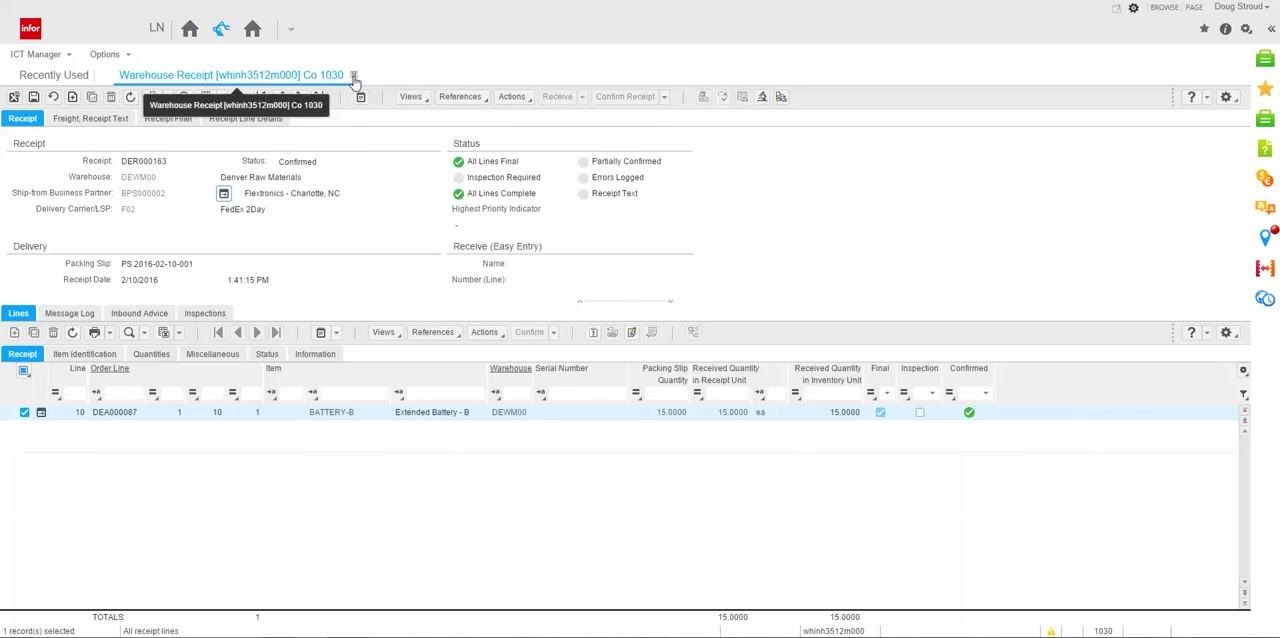Open the Item Identification tab

pos(85,354)
